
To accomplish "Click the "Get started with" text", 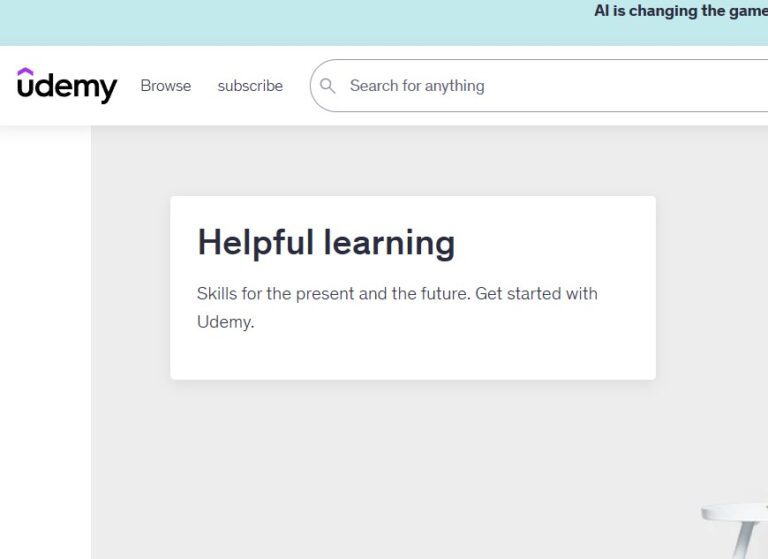I will pos(536,293).
